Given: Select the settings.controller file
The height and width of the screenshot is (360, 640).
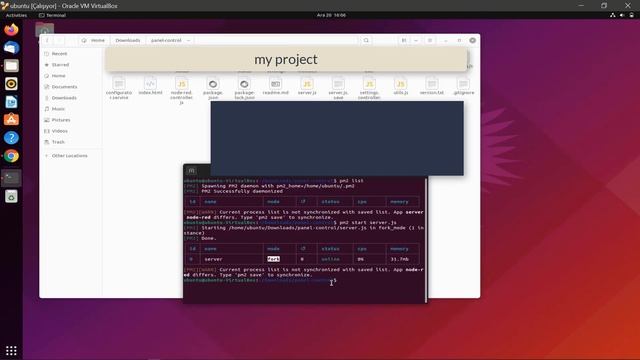Looking at the screenshot, I should click(x=369, y=89).
